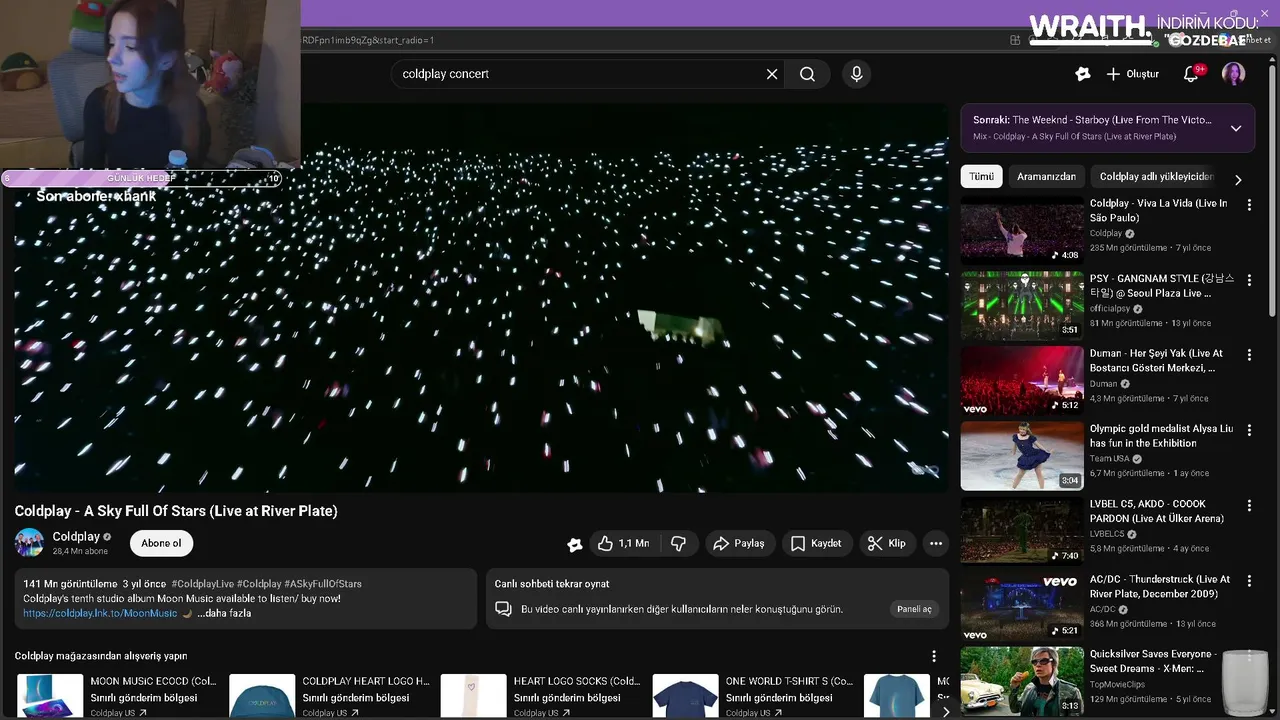Click the Kaydet save button

[816, 543]
